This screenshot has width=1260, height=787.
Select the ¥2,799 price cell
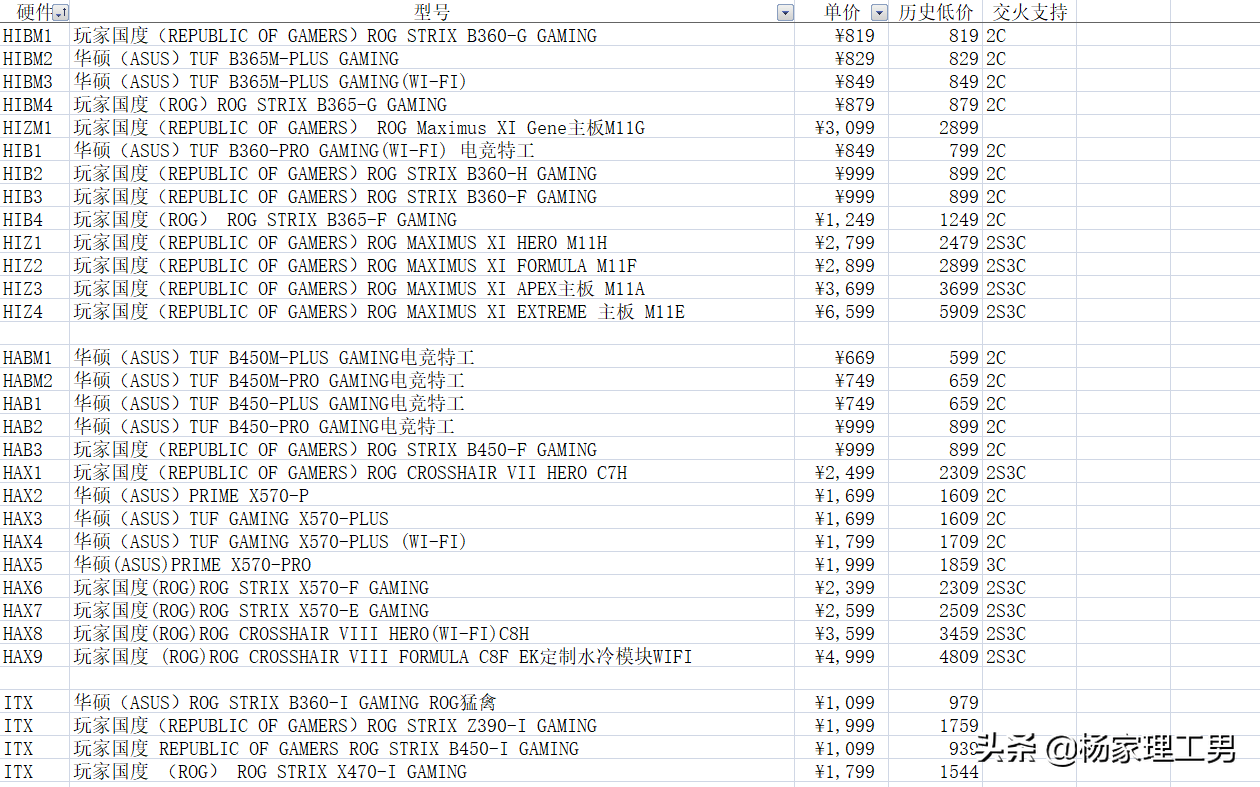click(842, 243)
